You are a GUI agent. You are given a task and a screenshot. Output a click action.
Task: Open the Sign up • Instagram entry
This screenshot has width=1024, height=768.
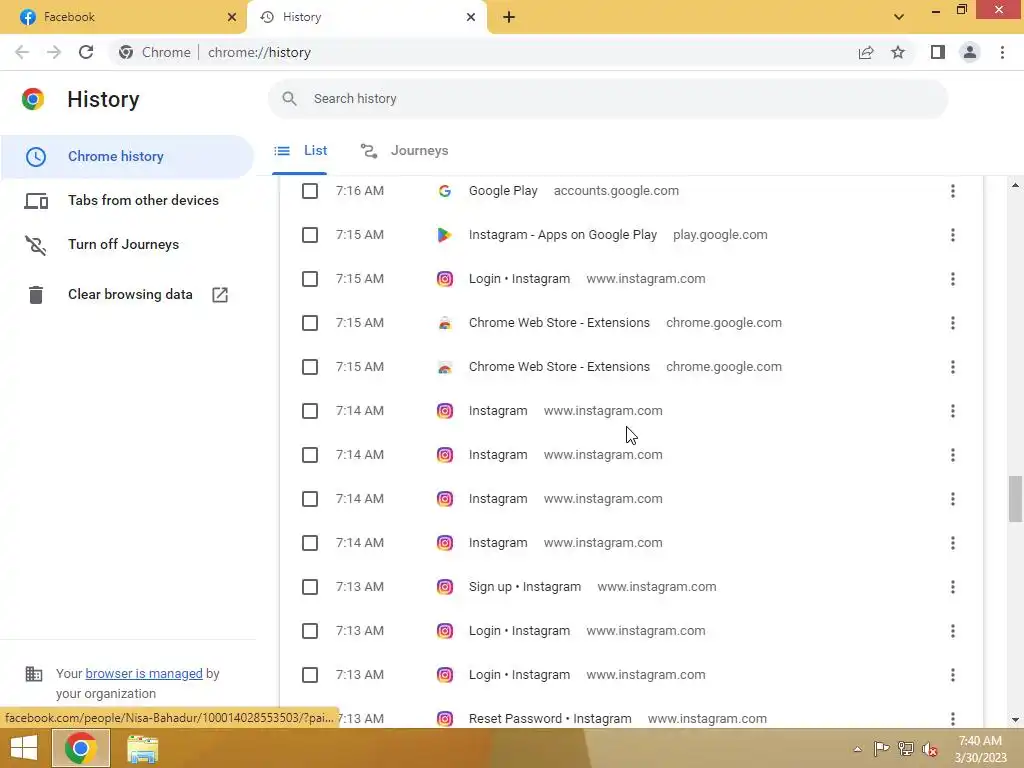[524, 586]
